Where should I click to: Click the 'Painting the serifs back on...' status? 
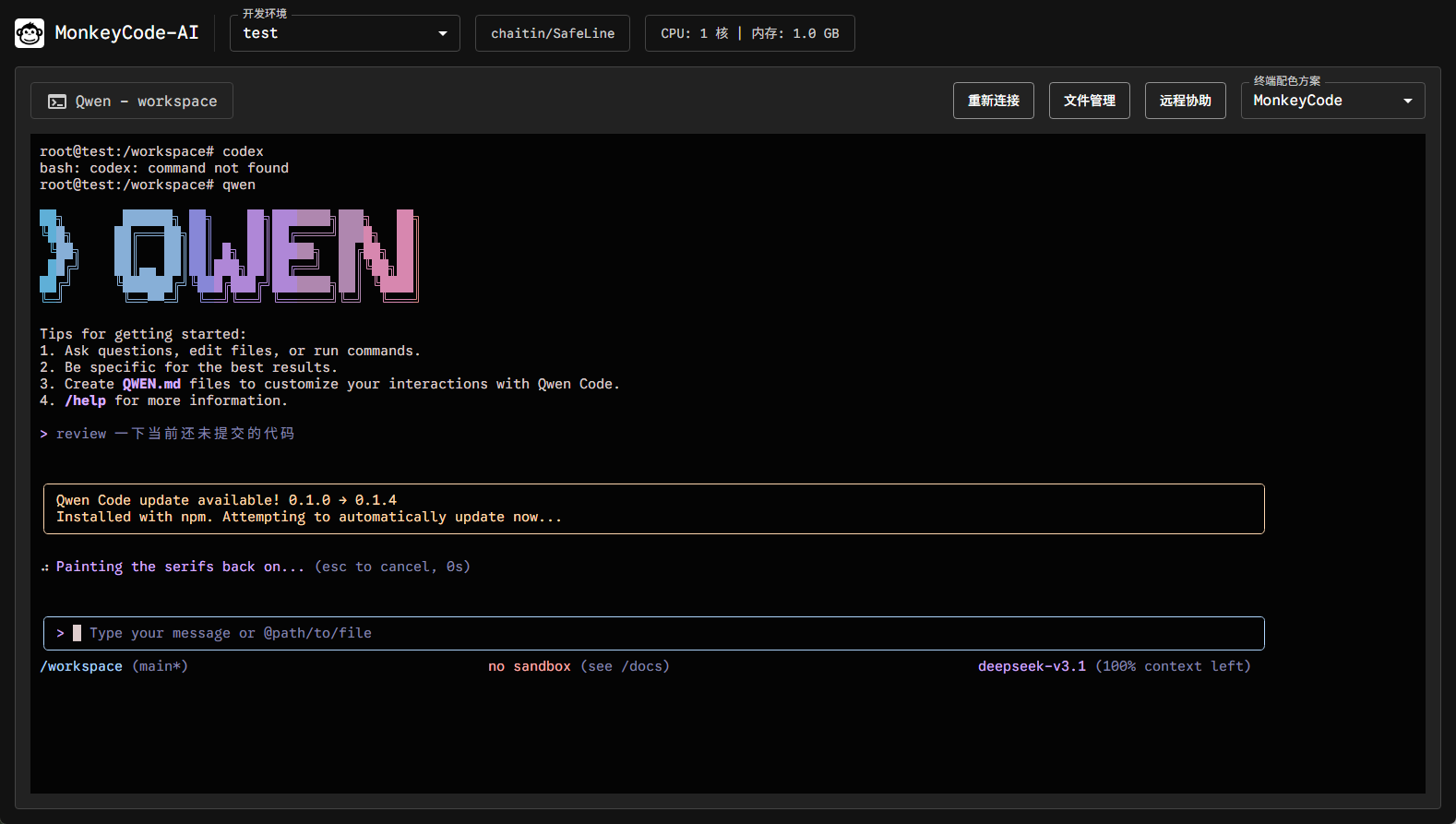(x=180, y=567)
